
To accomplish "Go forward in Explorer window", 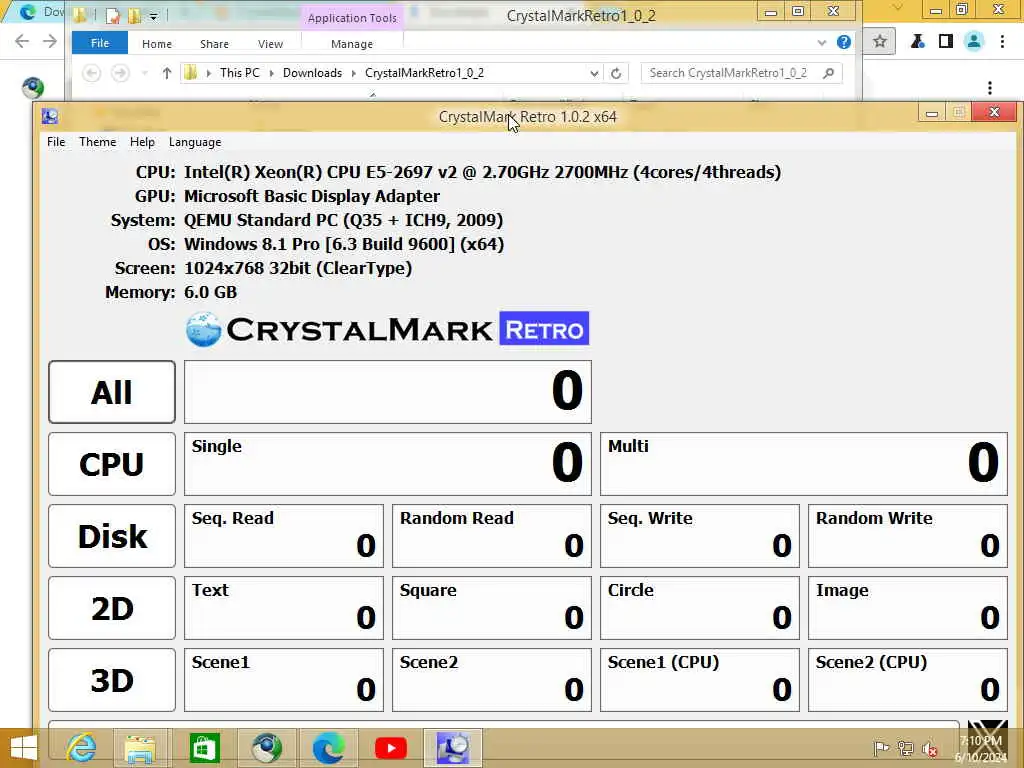I will click(x=120, y=73).
